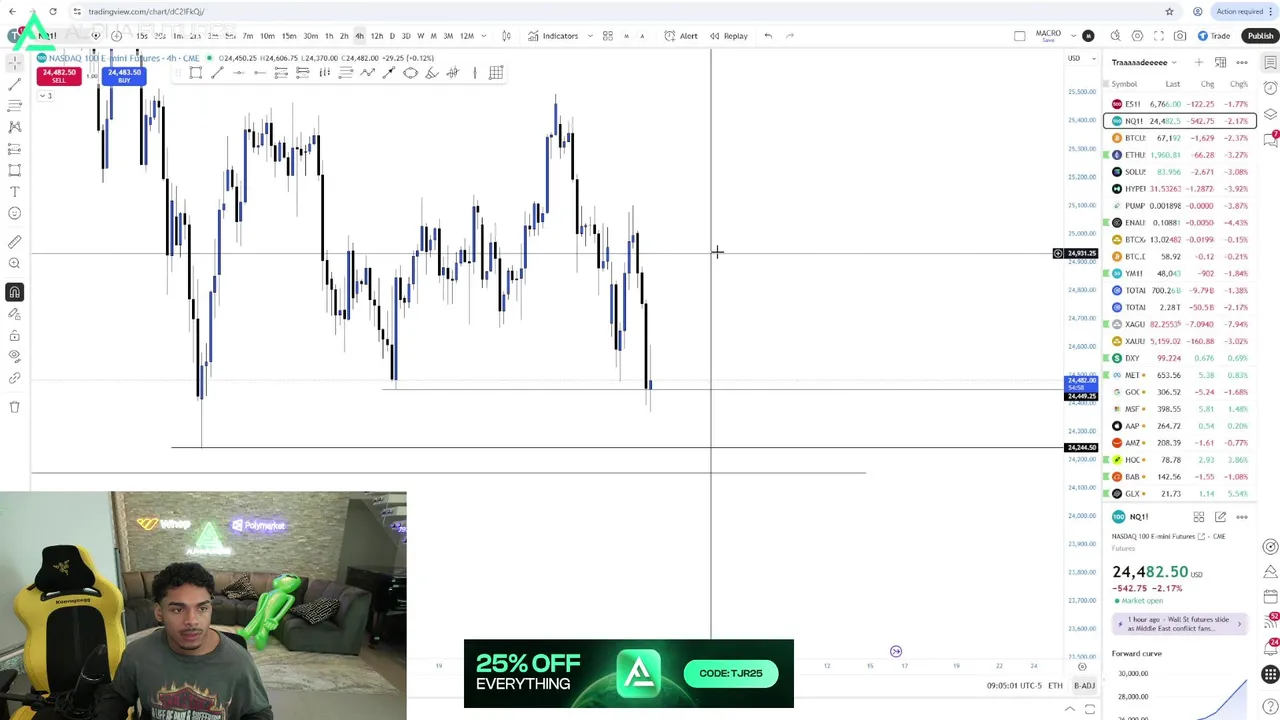This screenshot has height=720, width=1280.
Task: Open chart settings hexagon icon
Action: coord(1137,36)
